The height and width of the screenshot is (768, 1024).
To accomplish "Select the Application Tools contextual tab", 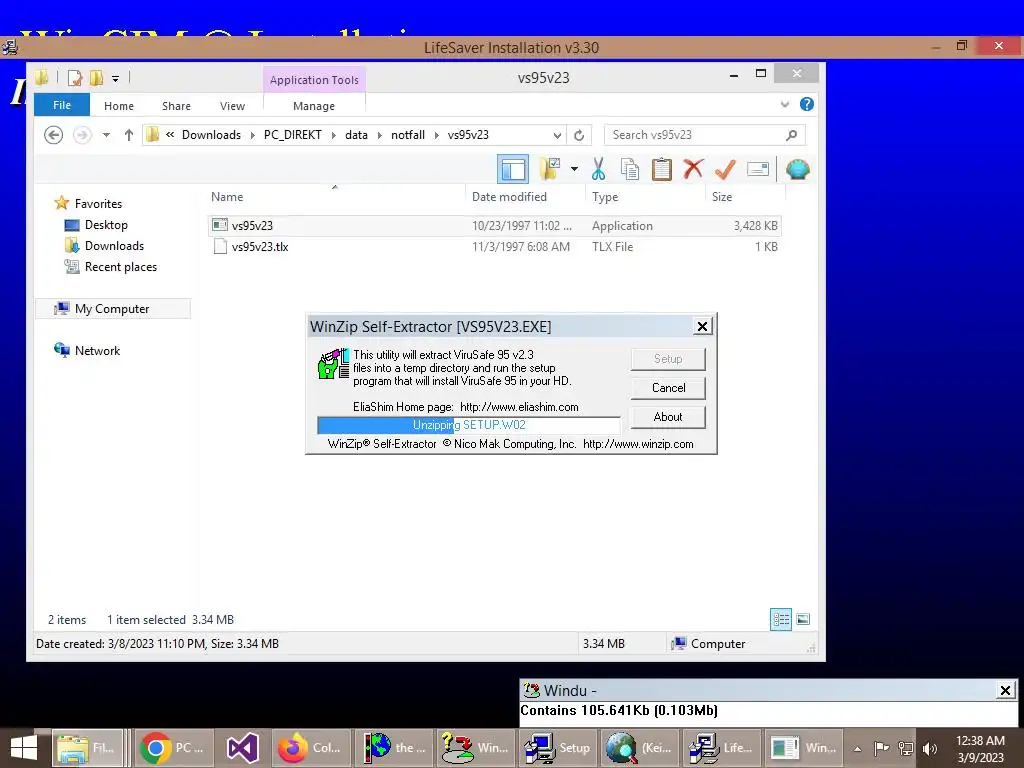I will click(x=314, y=80).
